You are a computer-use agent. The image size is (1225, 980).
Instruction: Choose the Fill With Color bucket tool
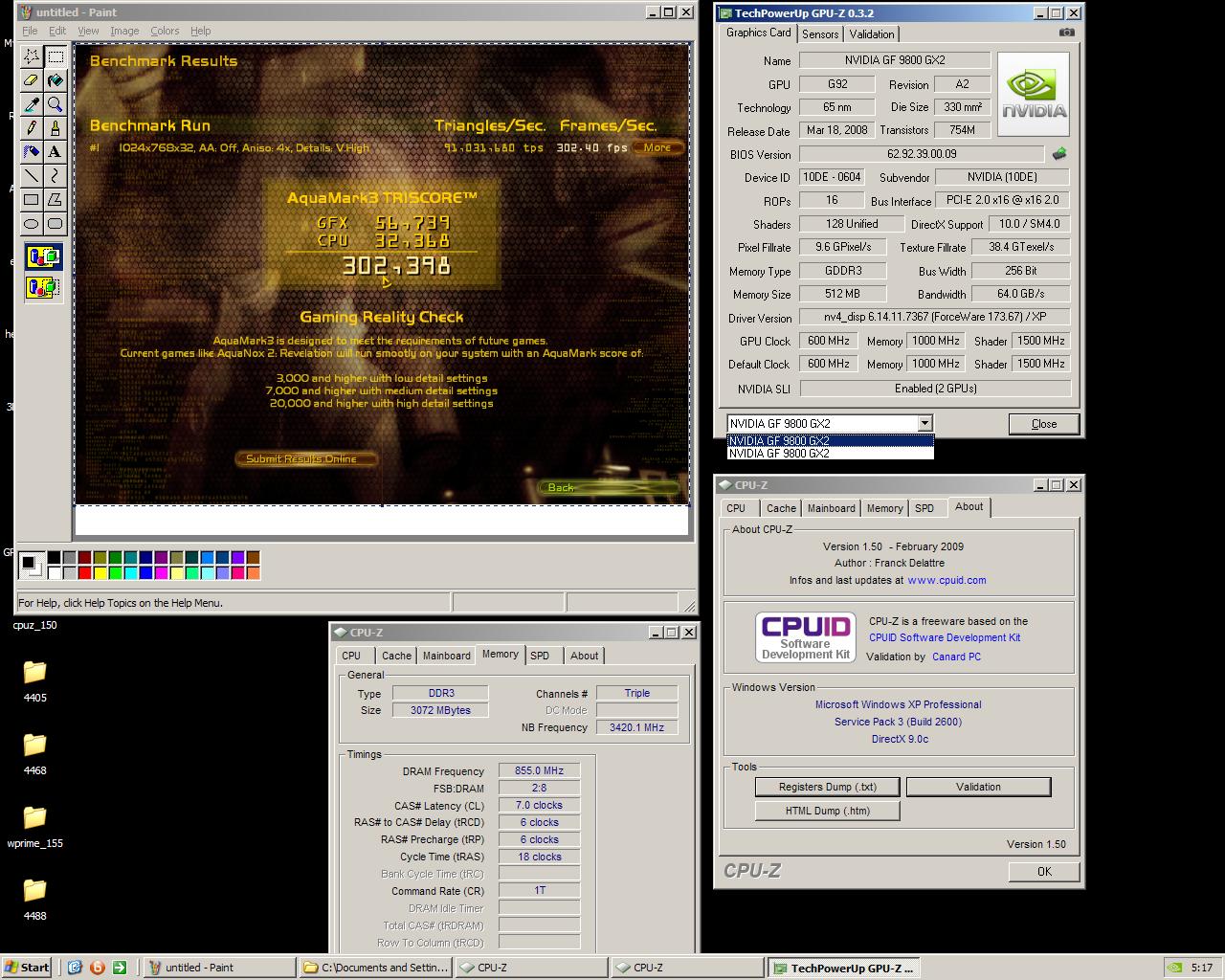pyautogui.click(x=56, y=80)
